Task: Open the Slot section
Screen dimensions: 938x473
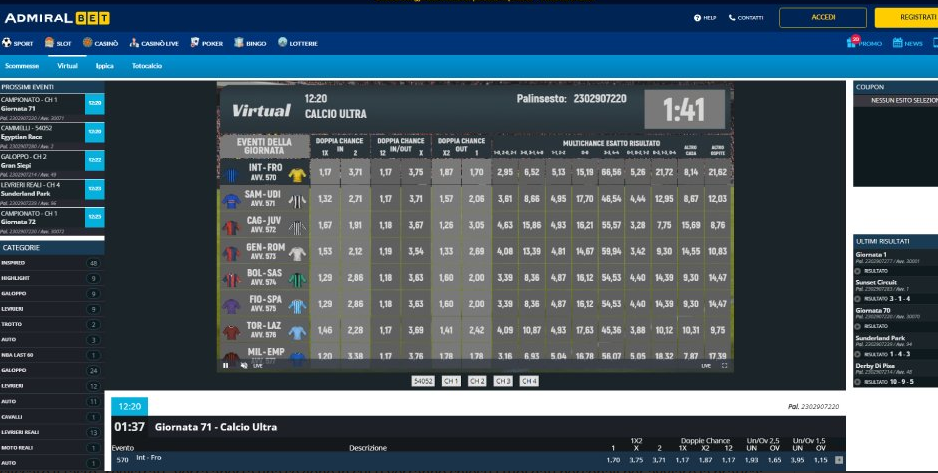Action: click(58, 43)
